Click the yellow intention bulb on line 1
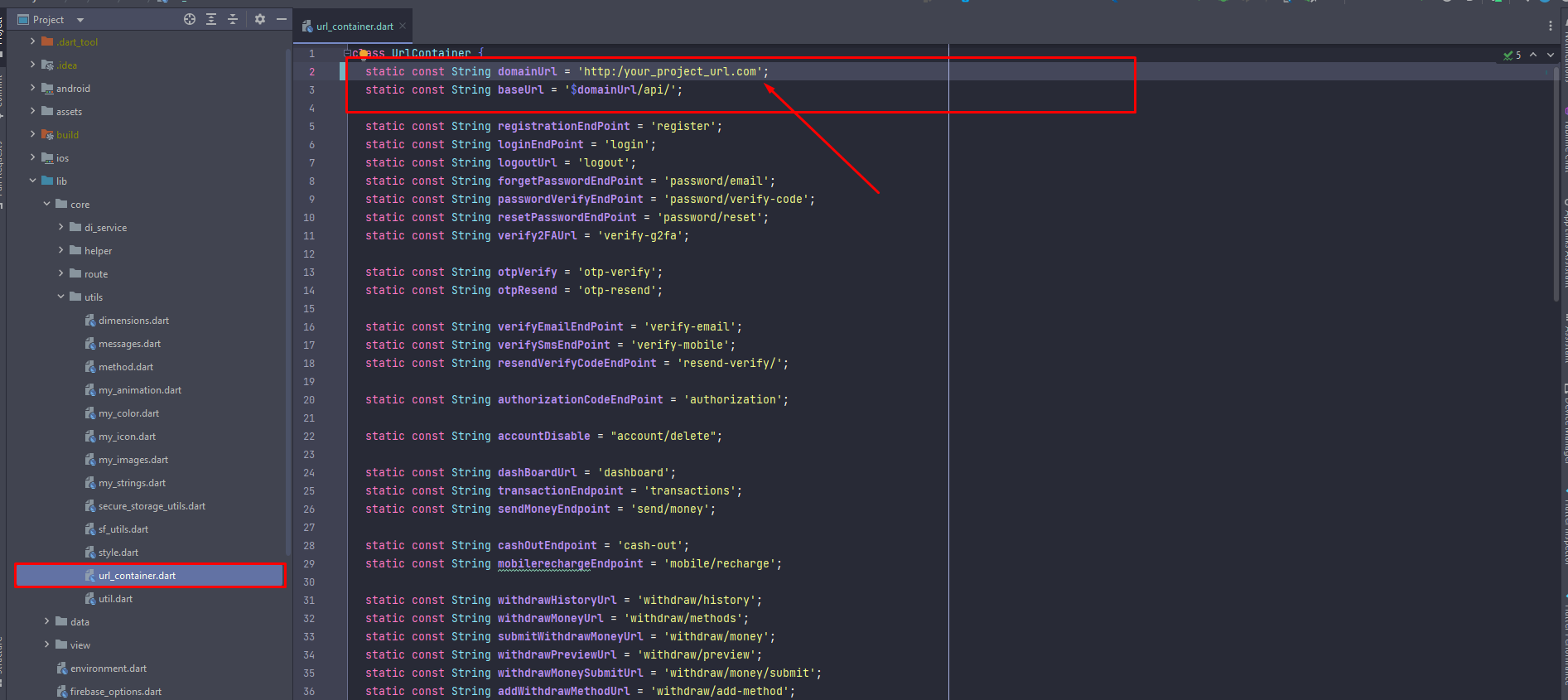 click(x=363, y=55)
